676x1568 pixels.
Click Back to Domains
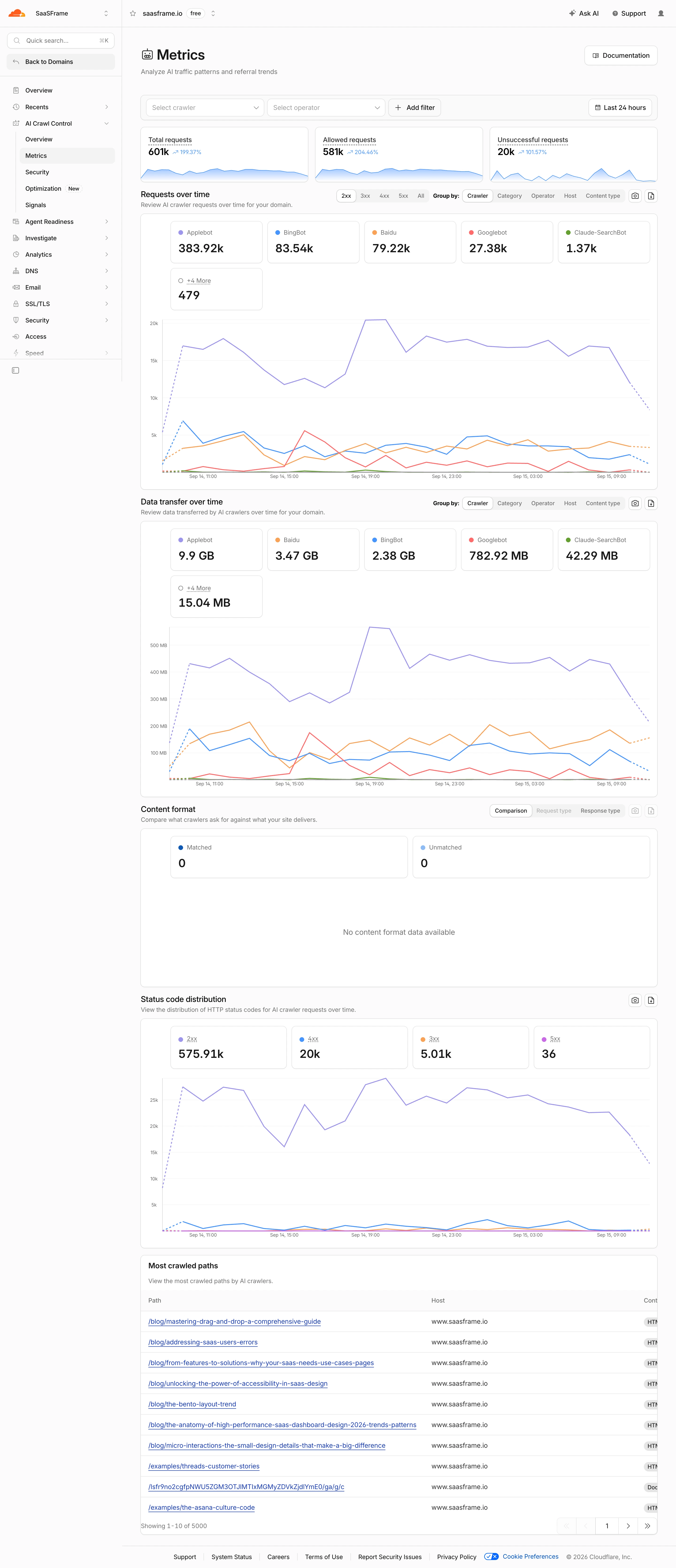coord(60,62)
